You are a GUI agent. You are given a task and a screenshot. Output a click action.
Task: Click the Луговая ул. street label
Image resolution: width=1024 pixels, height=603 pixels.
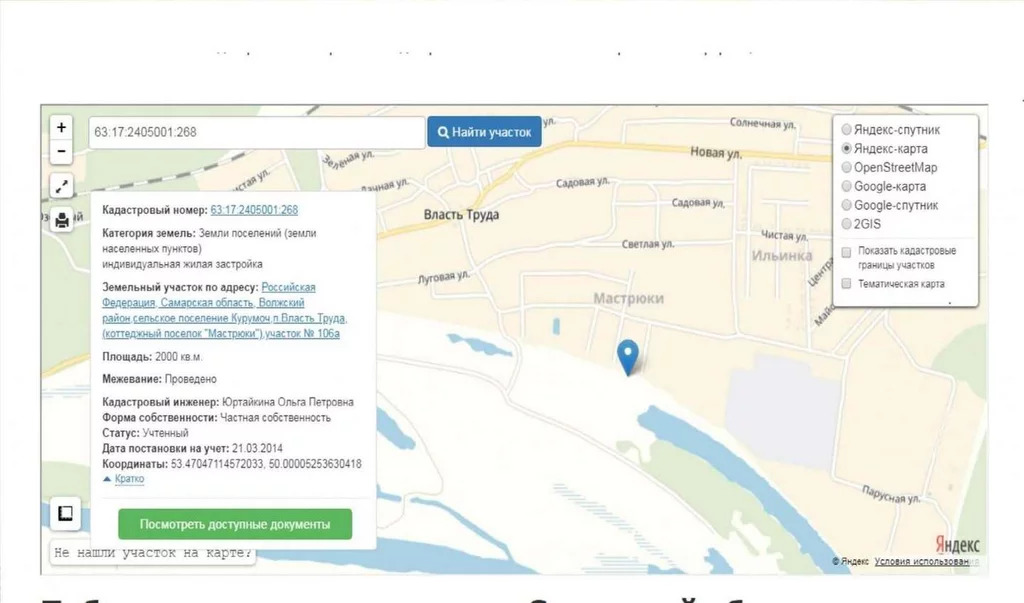coord(443,277)
